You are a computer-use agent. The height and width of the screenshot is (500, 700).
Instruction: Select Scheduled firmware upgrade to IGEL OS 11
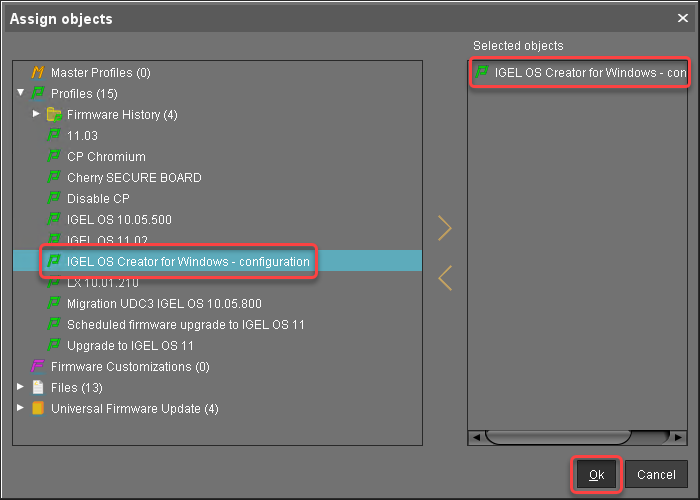click(x=185, y=325)
